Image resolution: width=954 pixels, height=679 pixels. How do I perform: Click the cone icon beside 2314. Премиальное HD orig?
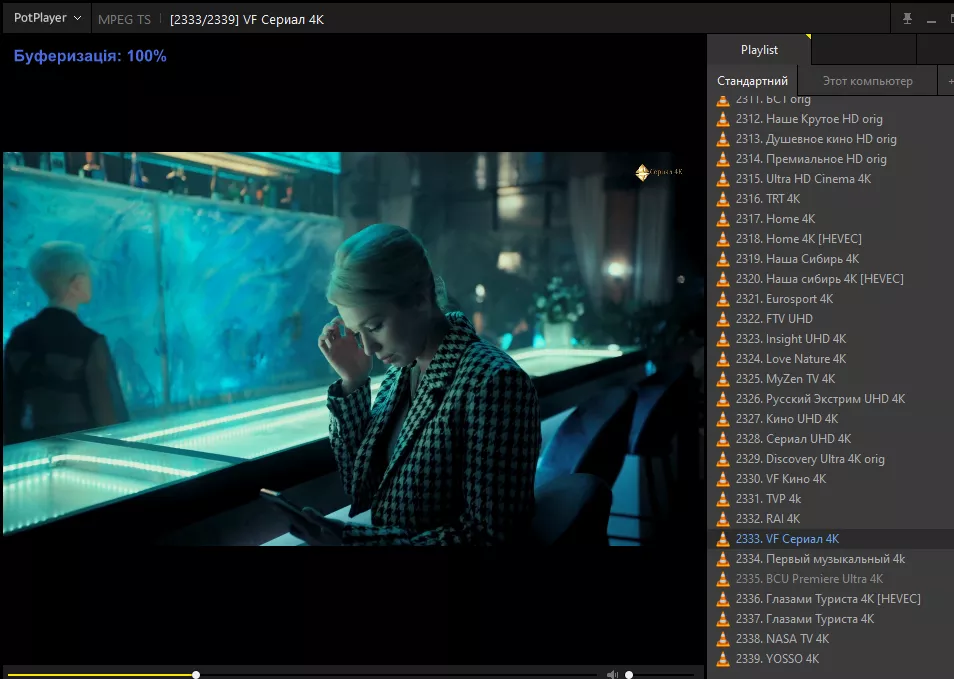click(723, 159)
